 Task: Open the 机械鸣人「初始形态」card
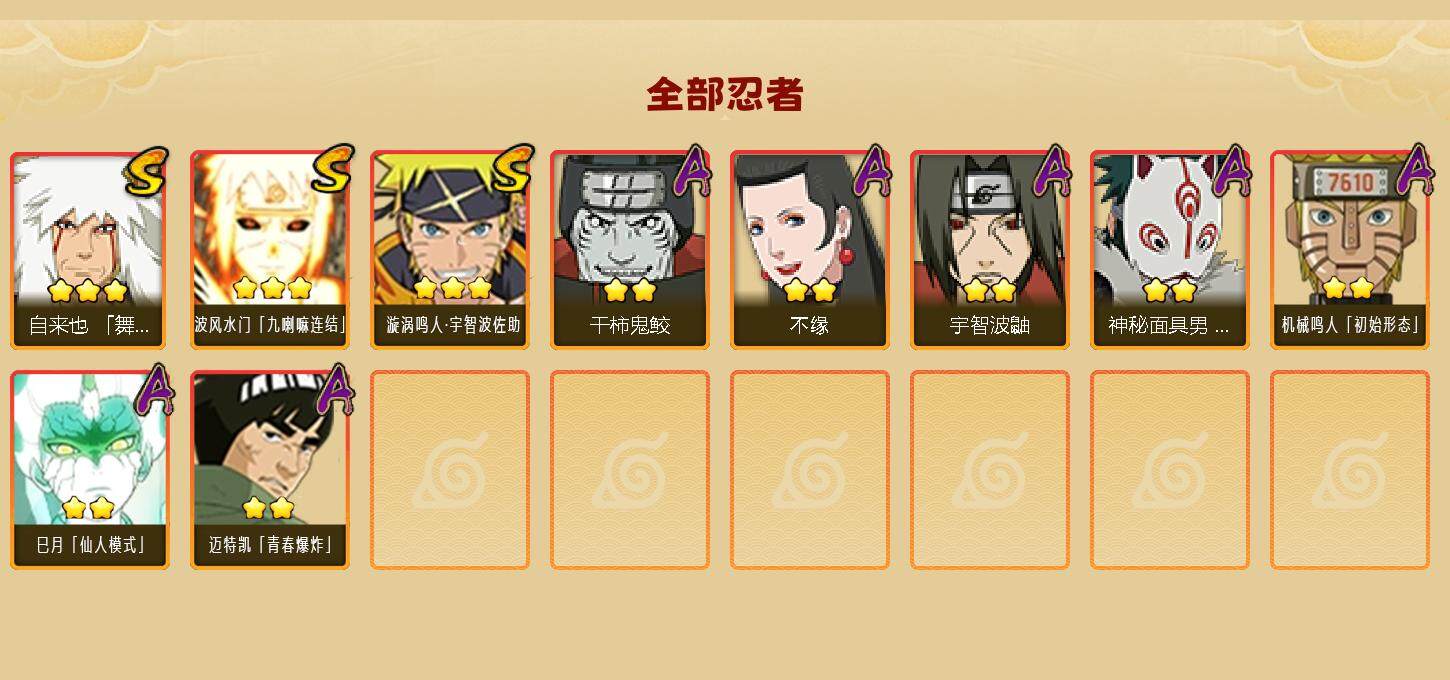coord(1350,250)
